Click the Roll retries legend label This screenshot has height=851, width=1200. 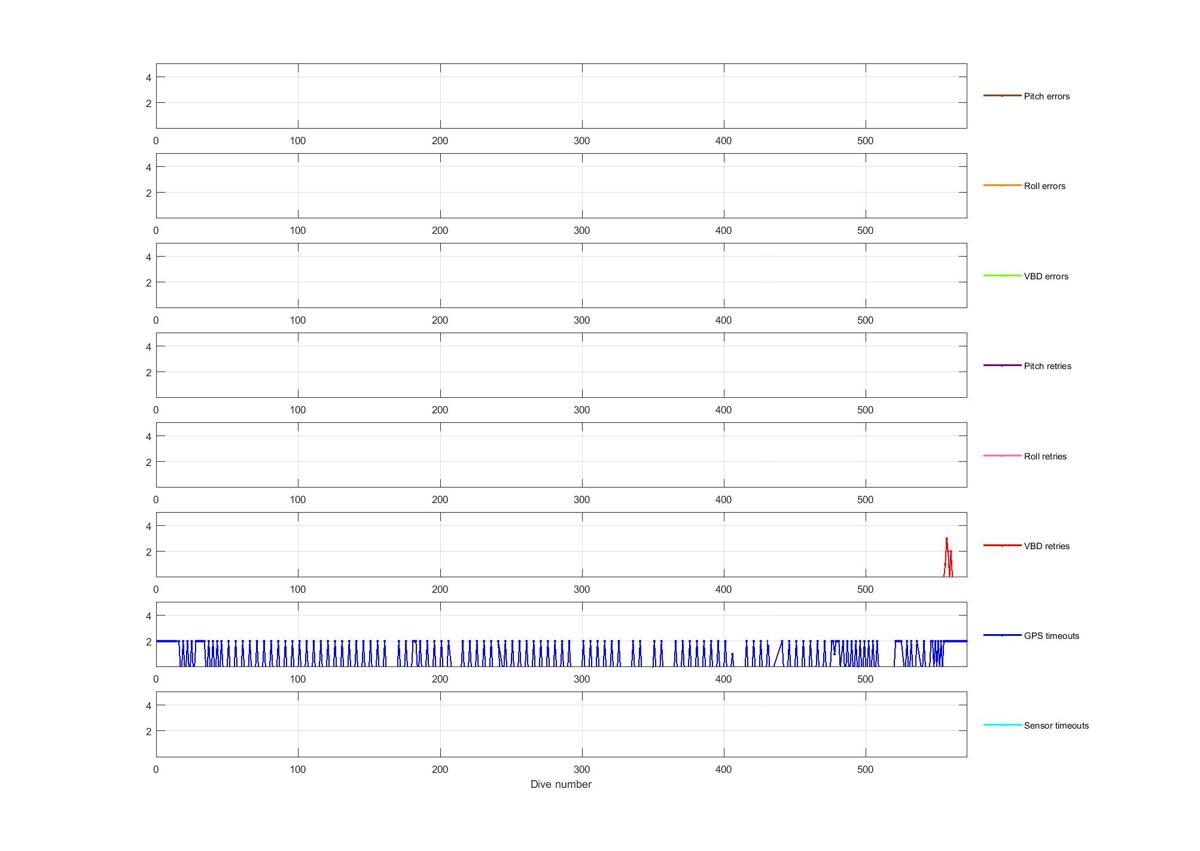pyautogui.click(x=1045, y=456)
